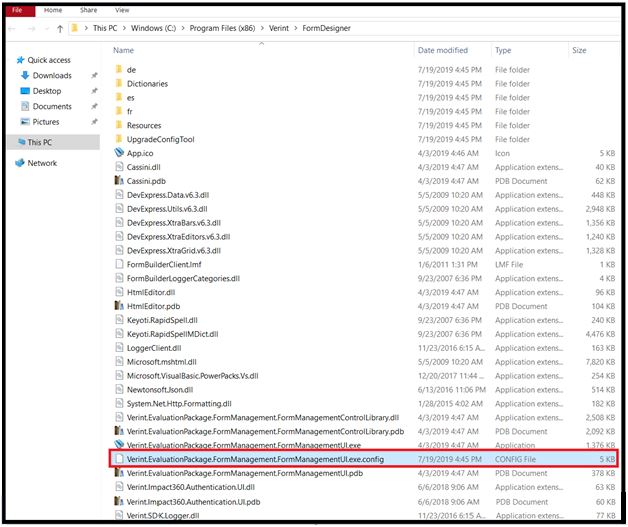This screenshot has height=527, width=628.
Task: Open Documents in navigation pane
Action: [52, 106]
